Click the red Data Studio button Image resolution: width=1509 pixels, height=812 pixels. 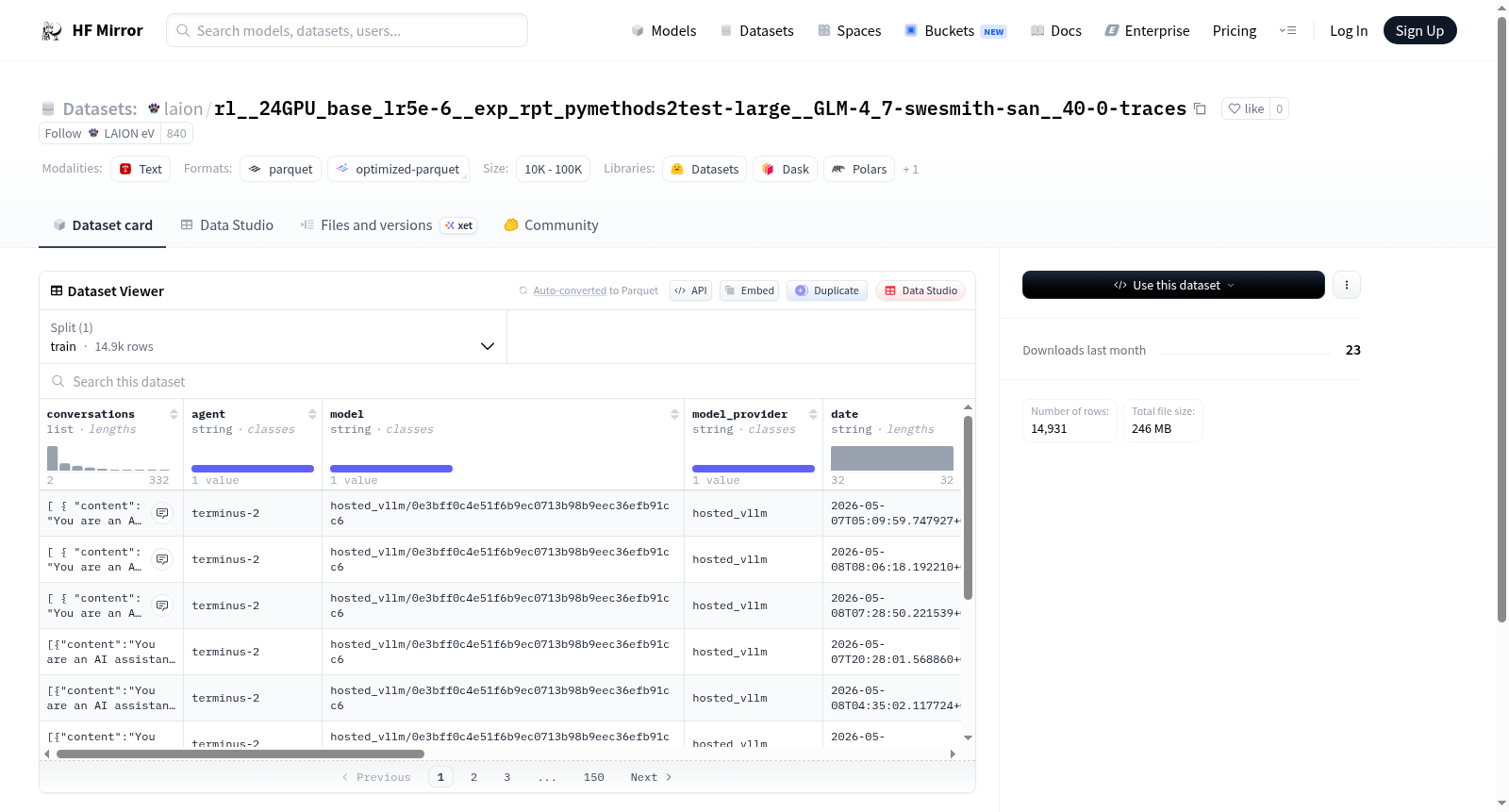(920, 290)
